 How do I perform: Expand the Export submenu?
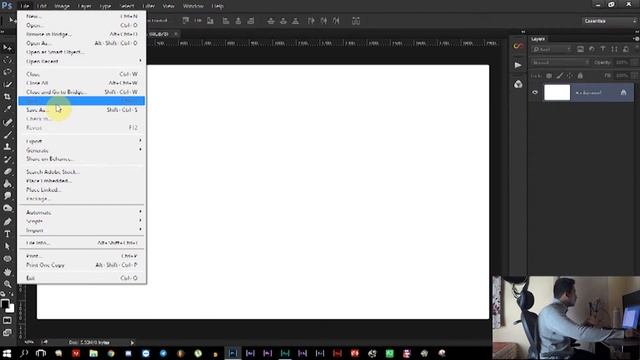82,140
